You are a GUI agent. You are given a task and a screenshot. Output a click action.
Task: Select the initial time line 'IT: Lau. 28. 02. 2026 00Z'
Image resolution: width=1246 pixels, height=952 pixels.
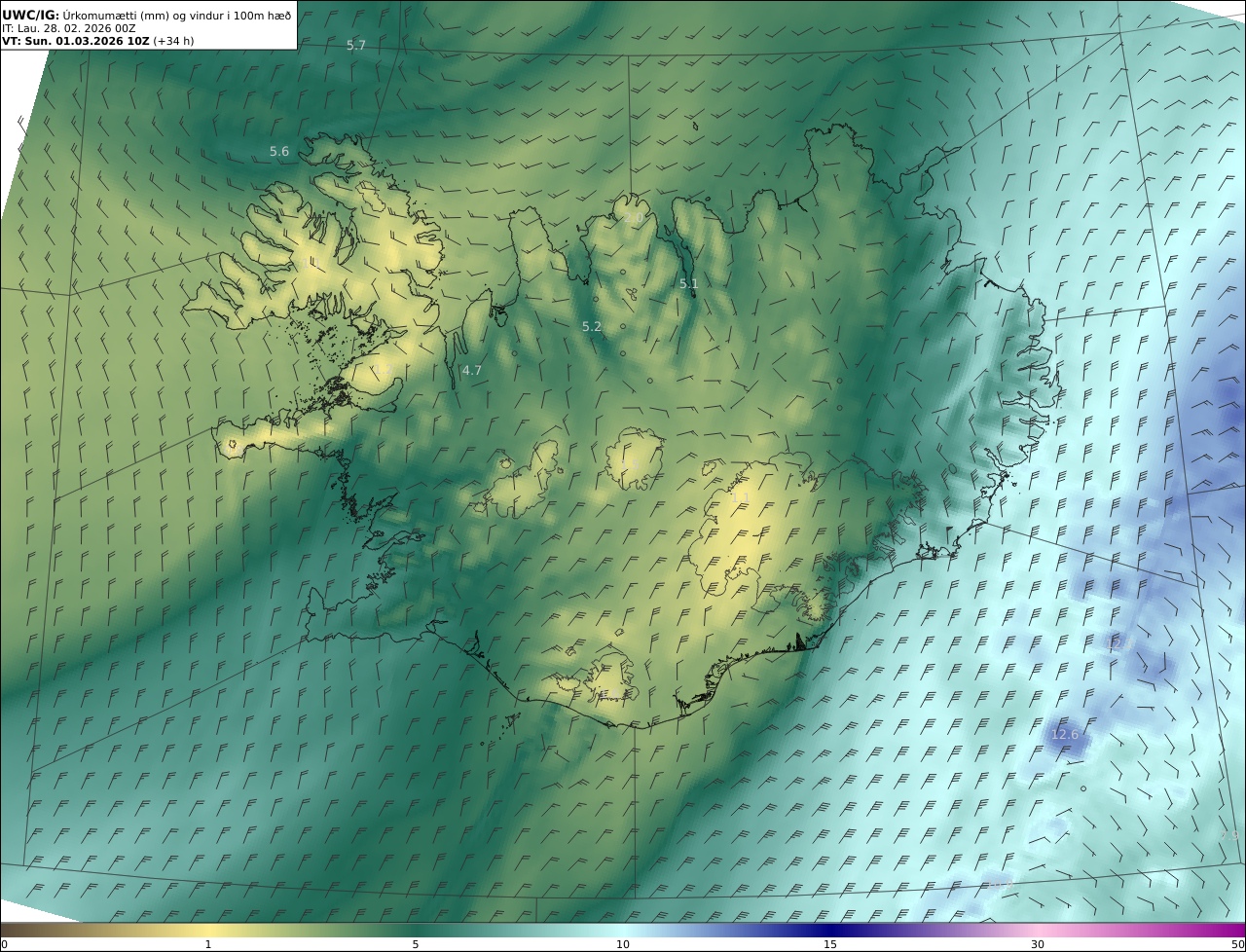point(69,28)
